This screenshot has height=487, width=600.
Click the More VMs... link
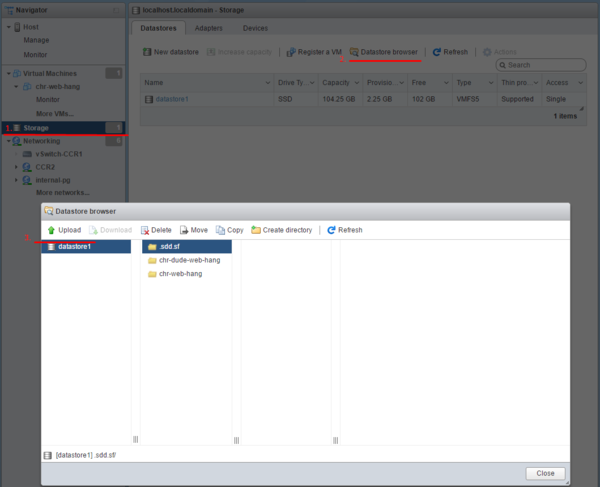click(55, 114)
